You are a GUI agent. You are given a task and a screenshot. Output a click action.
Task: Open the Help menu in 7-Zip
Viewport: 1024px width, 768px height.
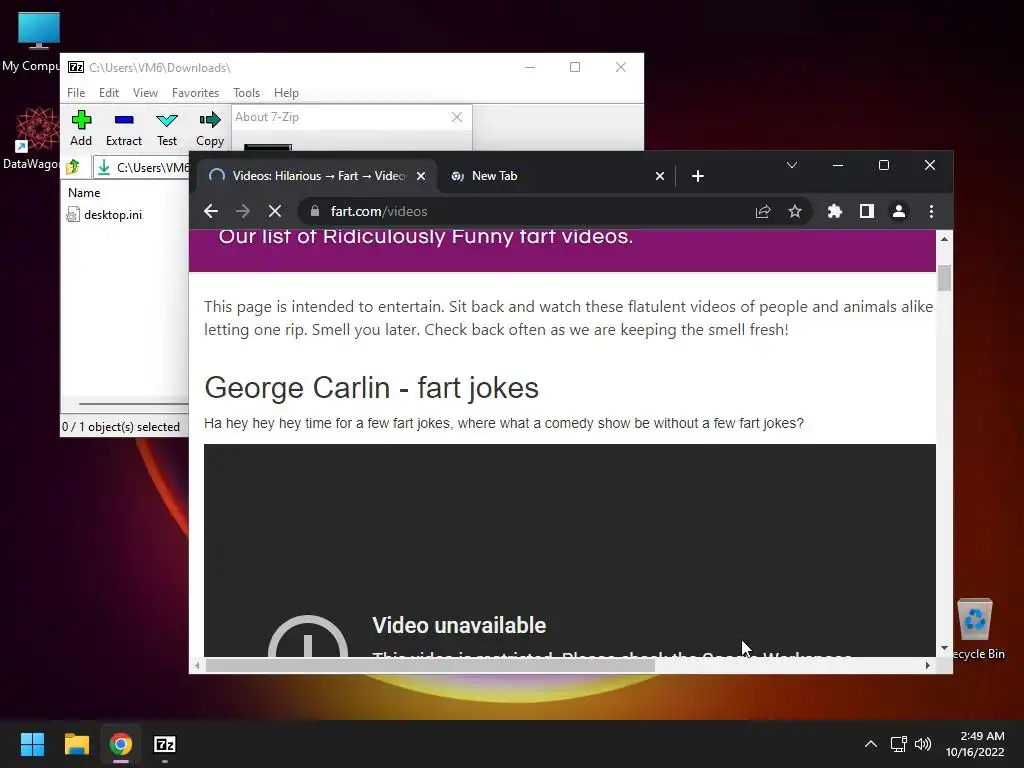pyautogui.click(x=286, y=93)
